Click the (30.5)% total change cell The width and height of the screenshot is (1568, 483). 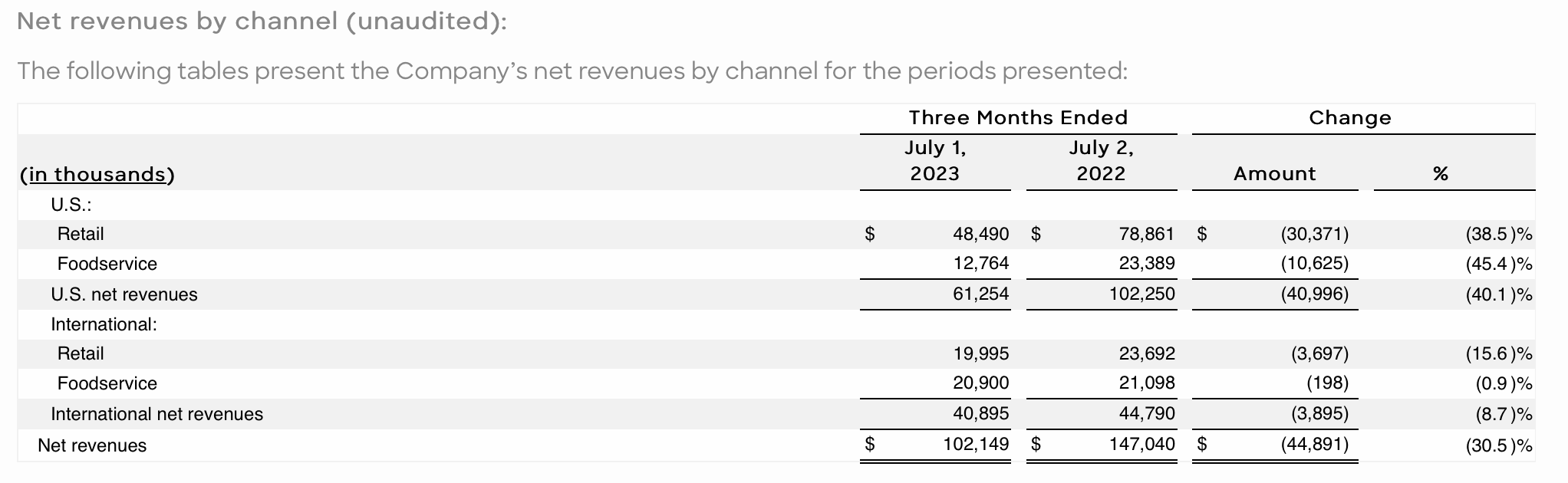pyautogui.click(x=1498, y=445)
